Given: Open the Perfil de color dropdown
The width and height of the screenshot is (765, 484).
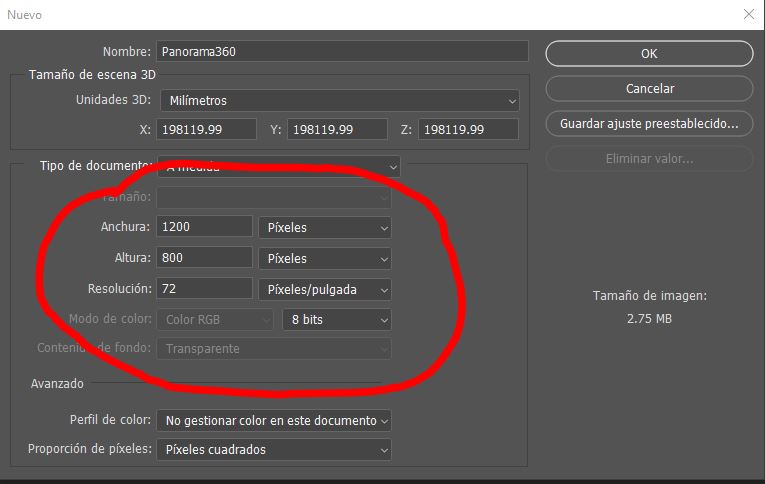Looking at the screenshot, I should click(273, 420).
